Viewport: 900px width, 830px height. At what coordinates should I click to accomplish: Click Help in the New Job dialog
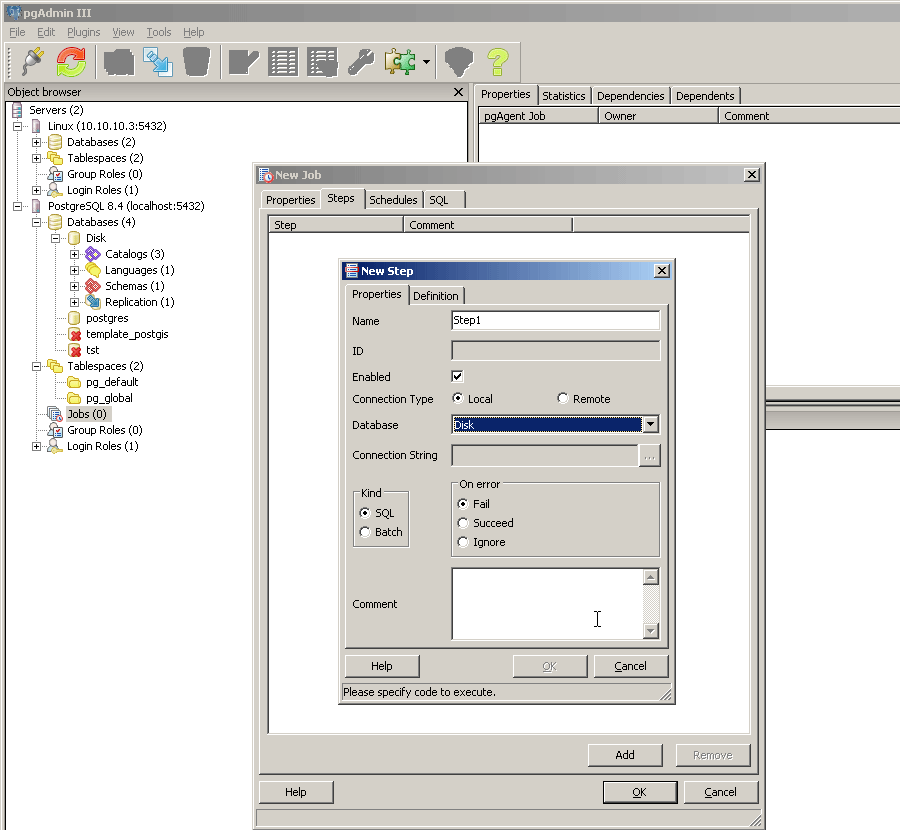296,792
